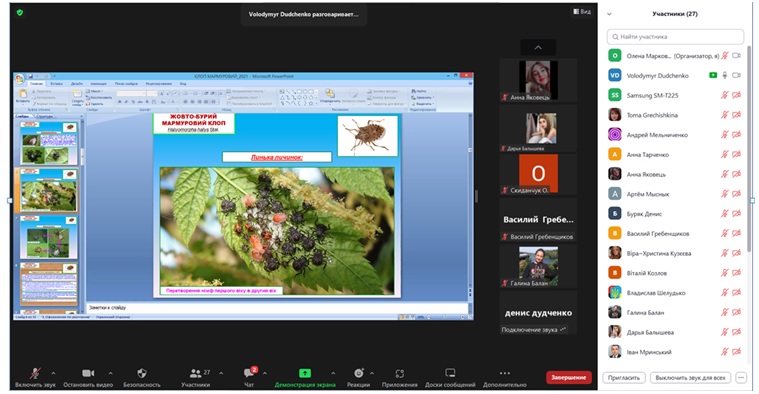Switch to Структура tab in PowerPoint slide pane
This screenshot has width=759, height=394.
(45, 117)
